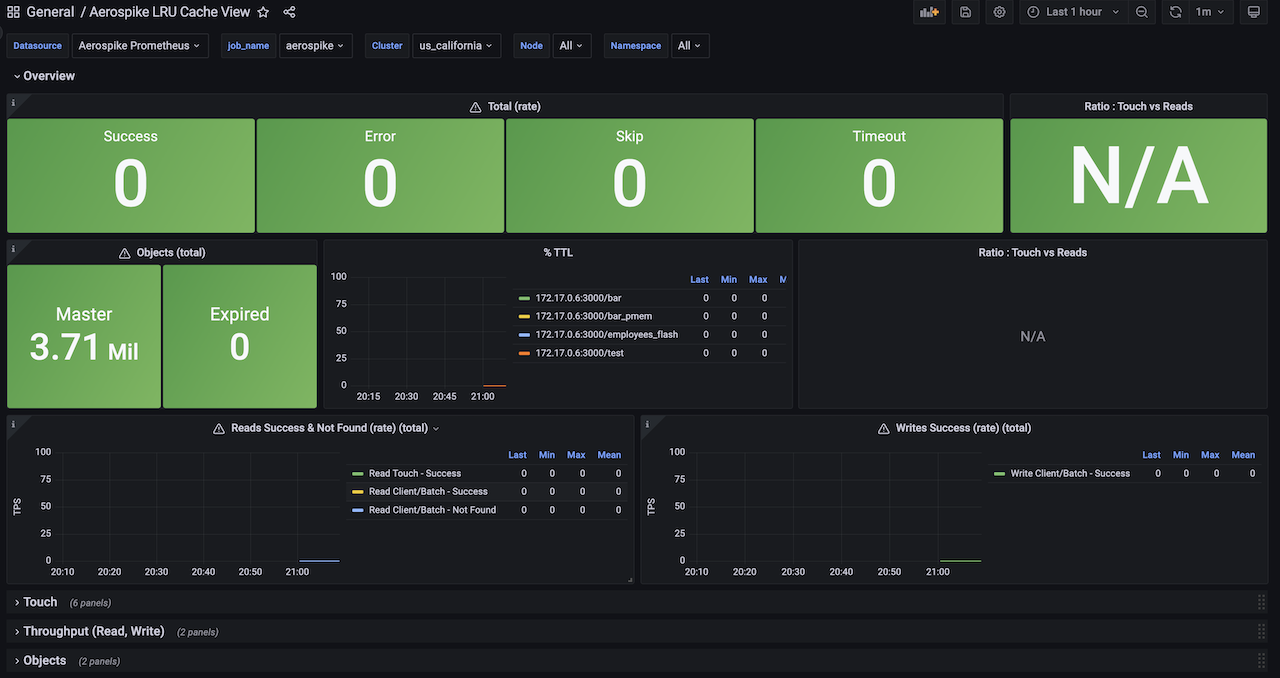1280x678 pixels.
Task: Click Aerospike LRU Cache View title
Action: point(169,12)
